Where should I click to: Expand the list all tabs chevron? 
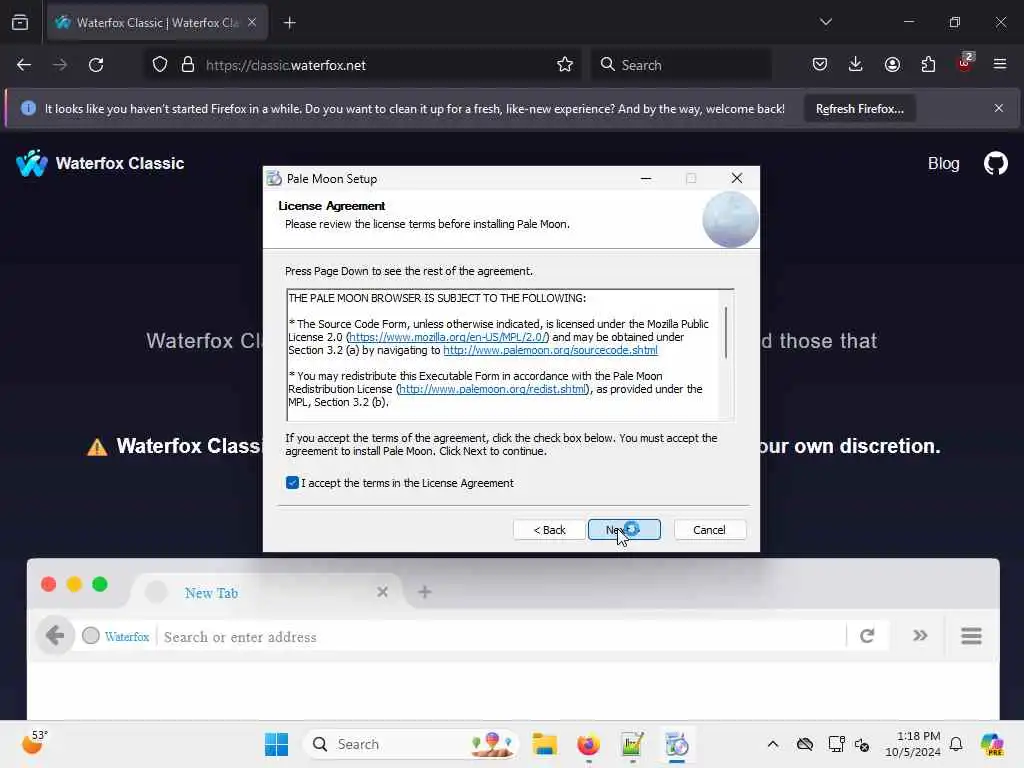[825, 22]
